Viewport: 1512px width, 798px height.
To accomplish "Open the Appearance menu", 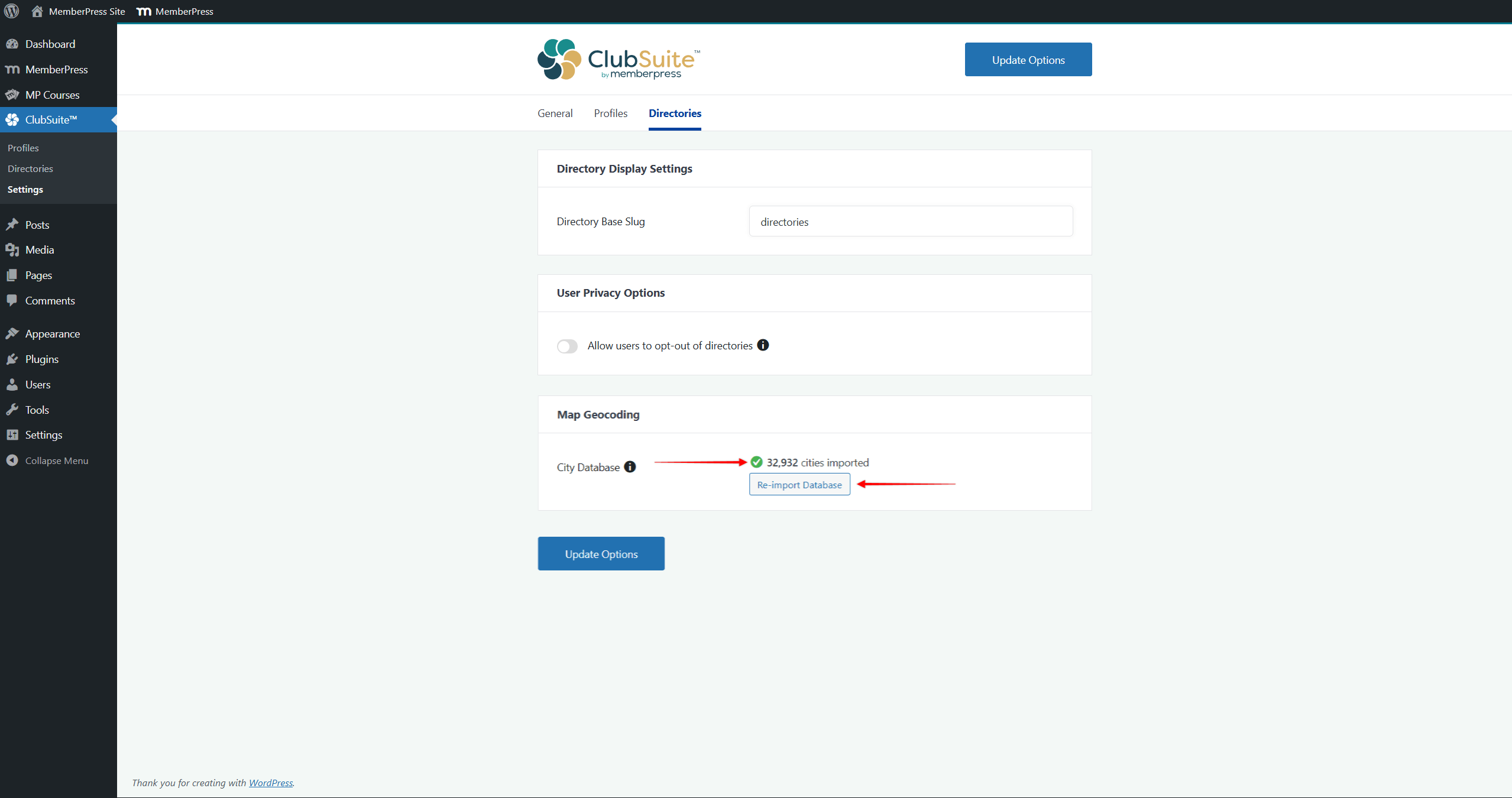I will click(52, 333).
